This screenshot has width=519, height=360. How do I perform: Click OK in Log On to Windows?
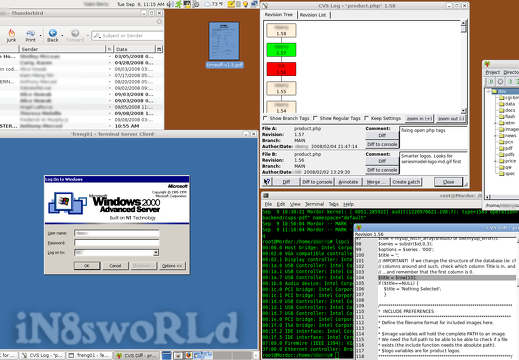[x=87, y=266]
